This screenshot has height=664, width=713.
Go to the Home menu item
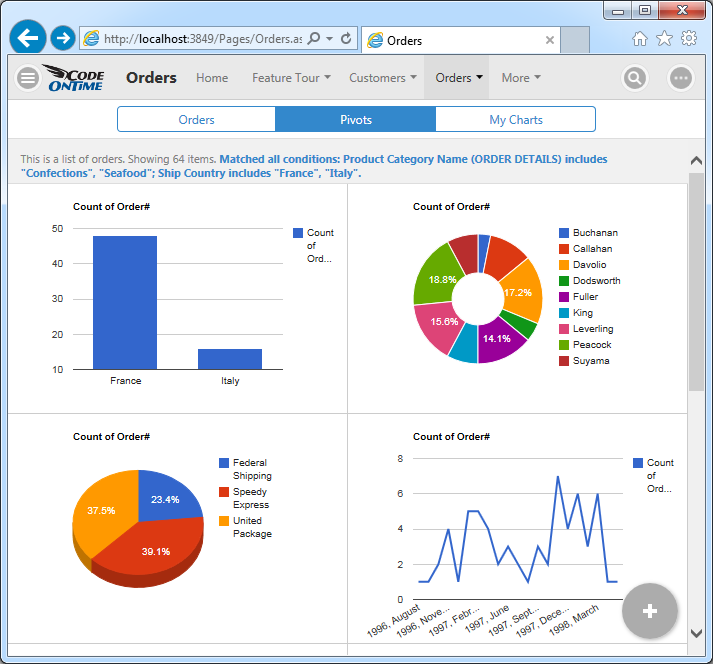(x=212, y=78)
